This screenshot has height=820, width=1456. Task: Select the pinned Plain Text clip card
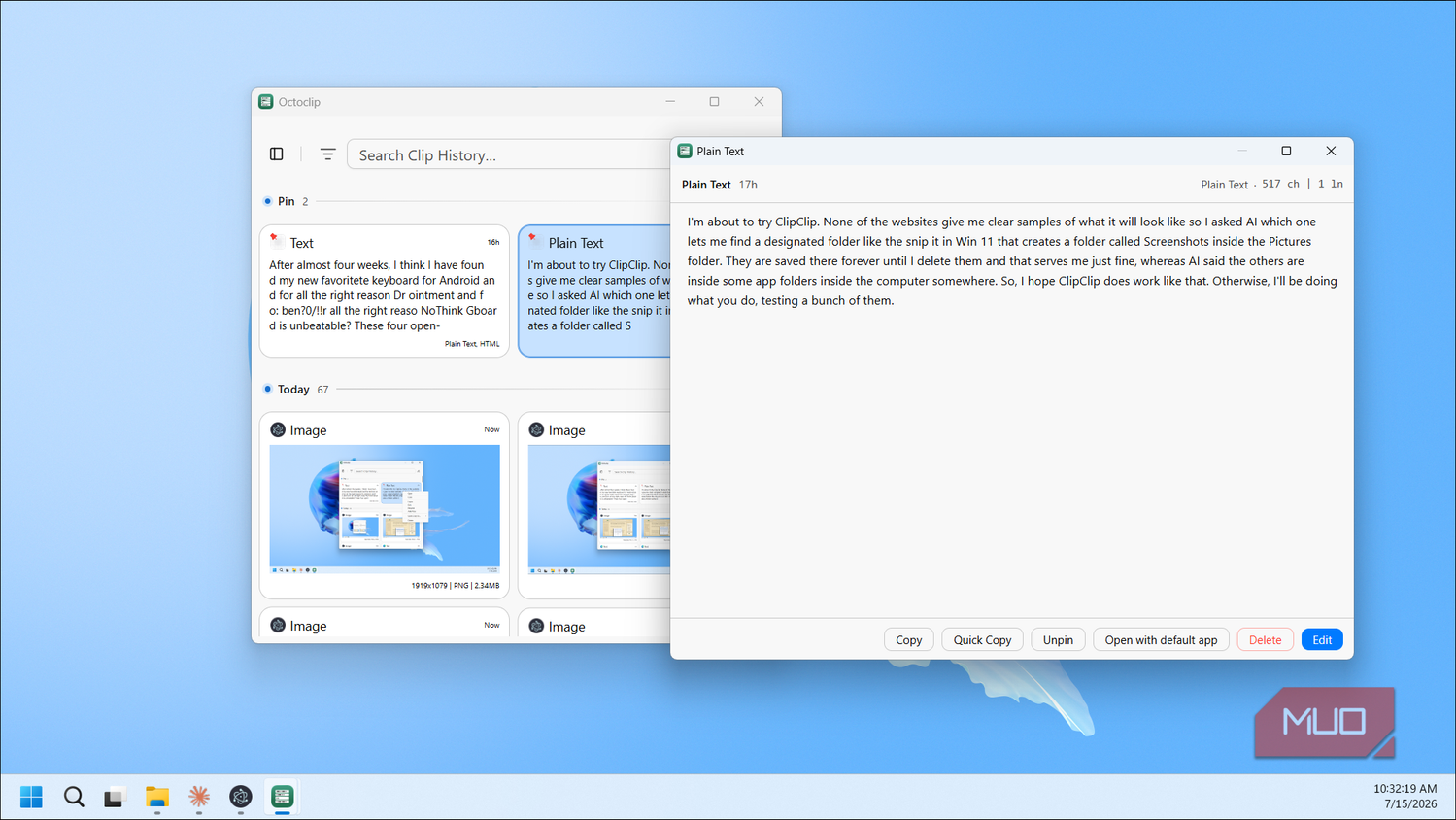[x=594, y=291]
